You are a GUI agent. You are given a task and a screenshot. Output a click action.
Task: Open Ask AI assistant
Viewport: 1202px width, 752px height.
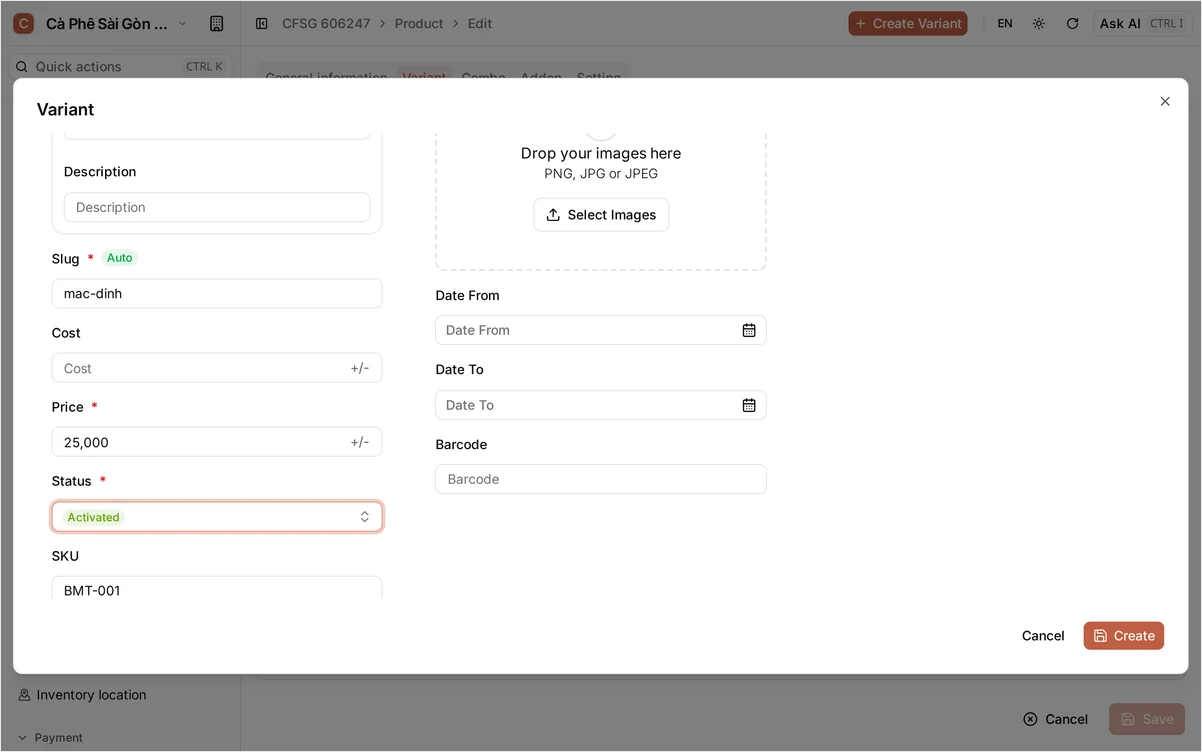[x=1141, y=23]
